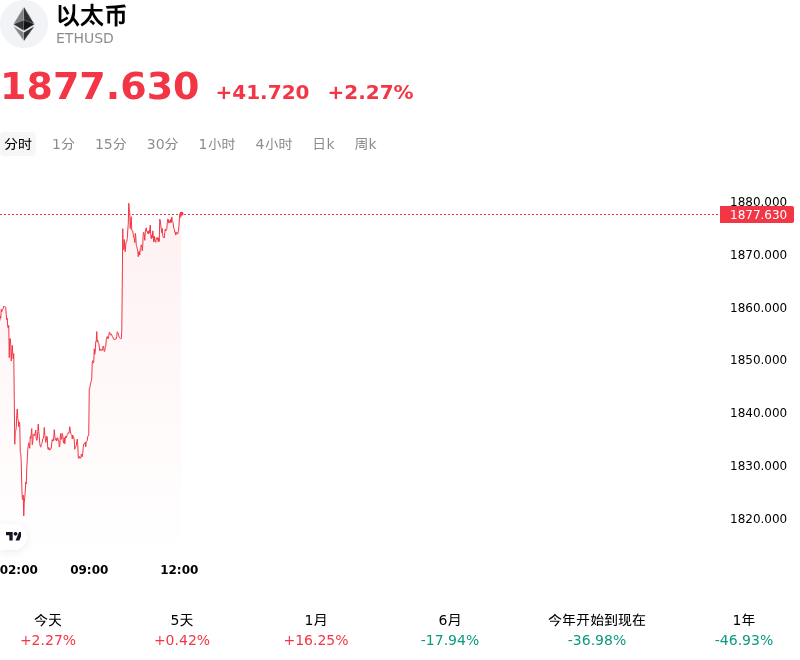Image resolution: width=800 pixels, height=660 pixels.
Task: Select the 分时 timeframe tab
Action: [18, 144]
